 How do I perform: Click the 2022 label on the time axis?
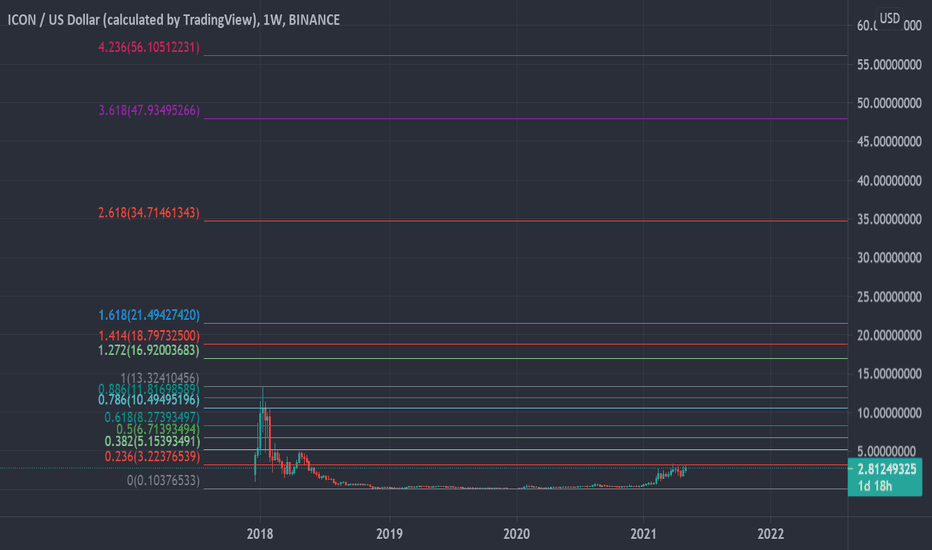pos(770,534)
